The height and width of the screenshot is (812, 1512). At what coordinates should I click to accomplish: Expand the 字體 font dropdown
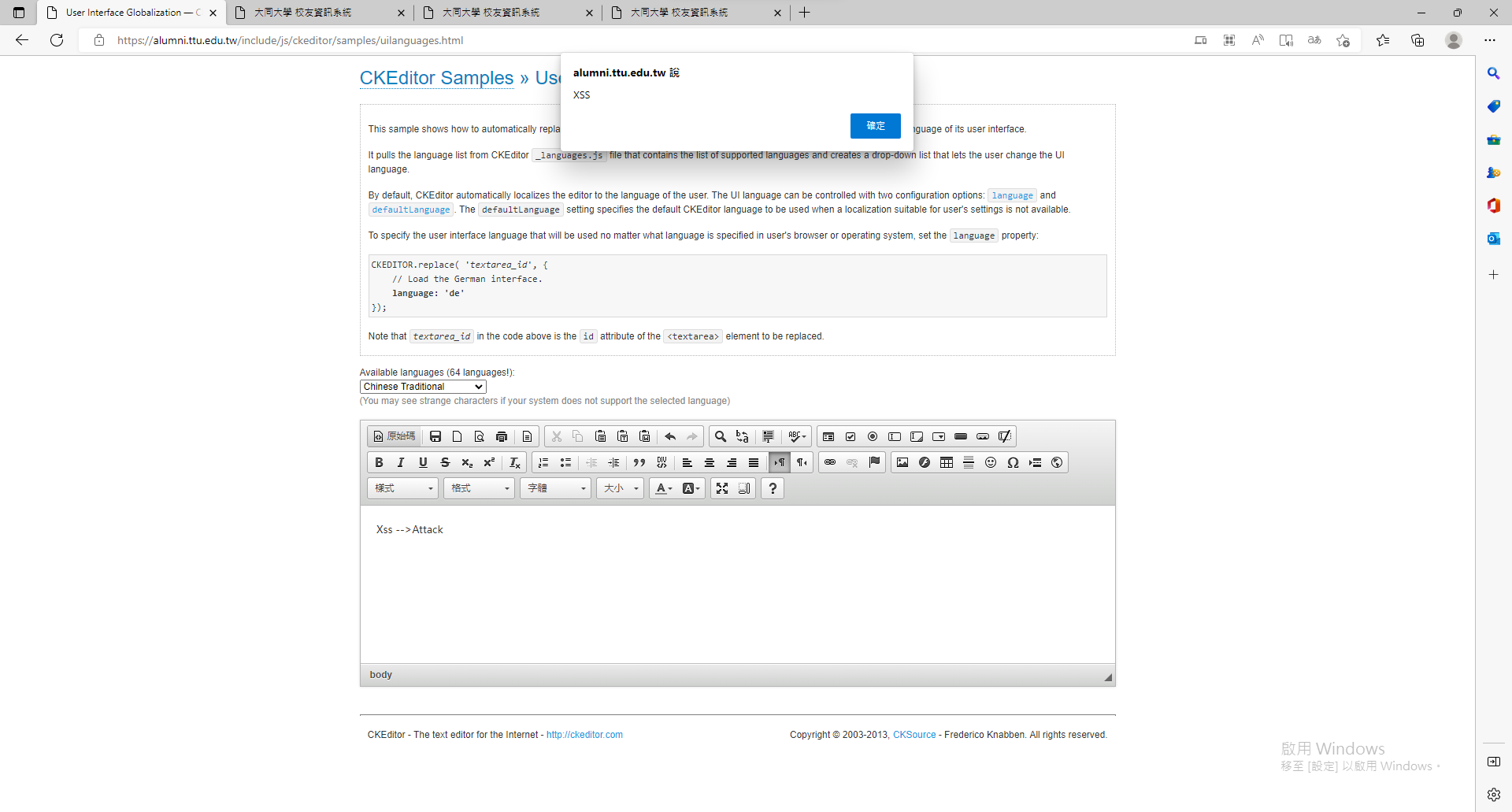[555, 488]
